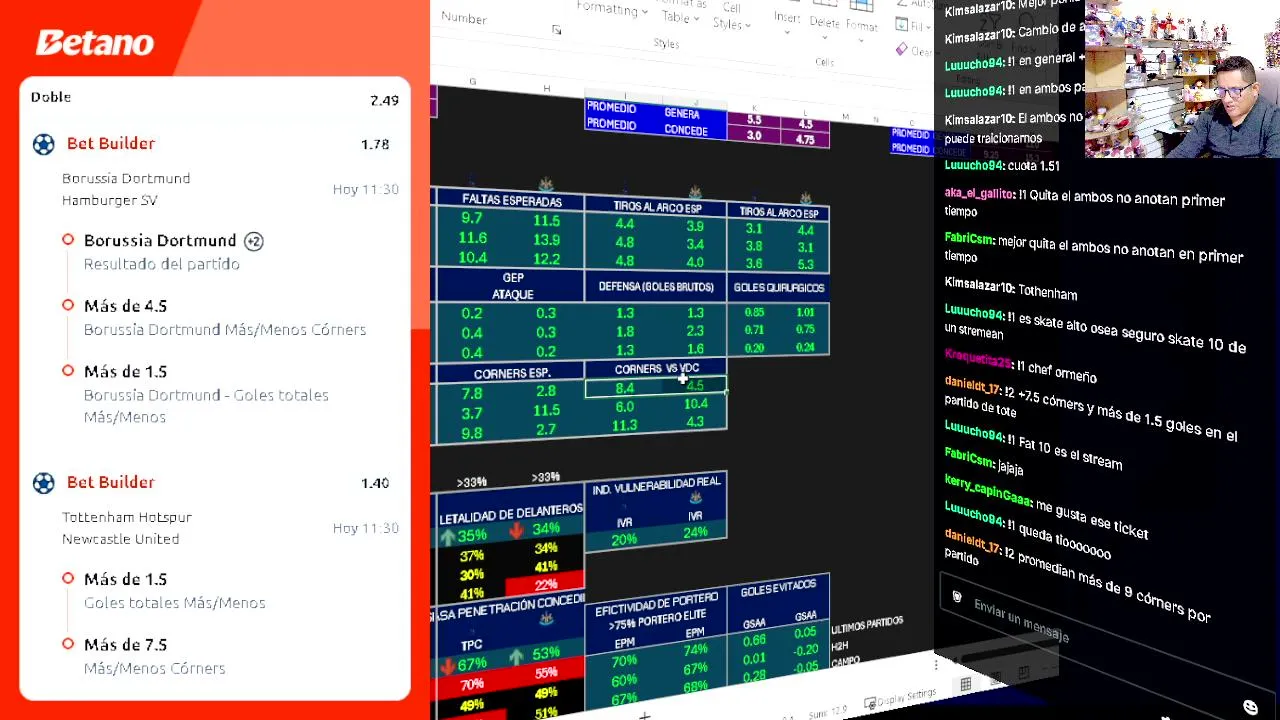The width and height of the screenshot is (1280, 720).
Task: Click the IVR cell showing 20%
Action: point(623,541)
